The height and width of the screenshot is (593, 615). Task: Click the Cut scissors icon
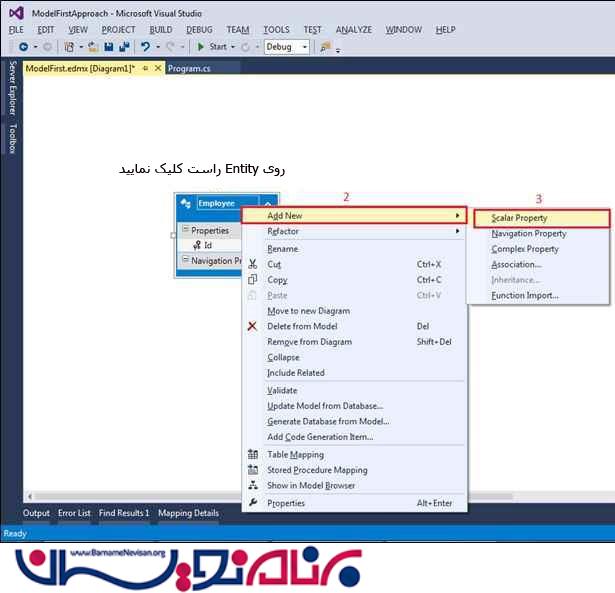pyautogui.click(x=253, y=264)
